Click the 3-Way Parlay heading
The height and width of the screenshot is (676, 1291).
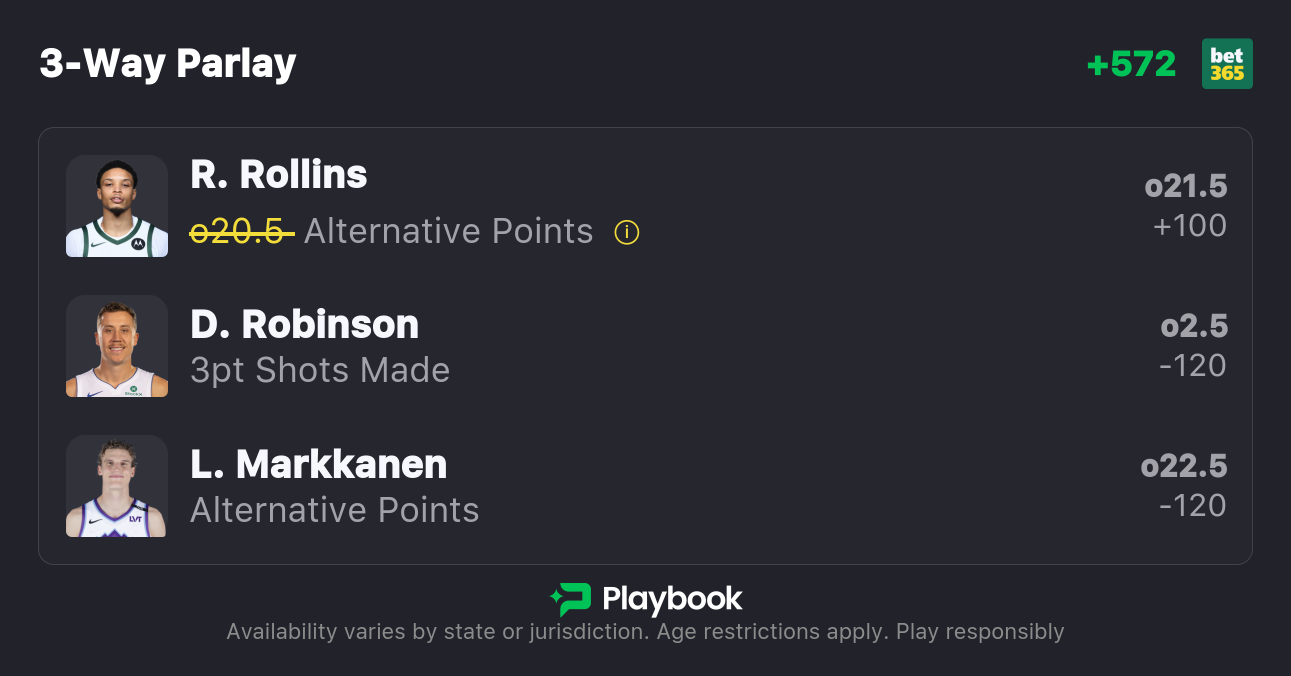tap(168, 64)
